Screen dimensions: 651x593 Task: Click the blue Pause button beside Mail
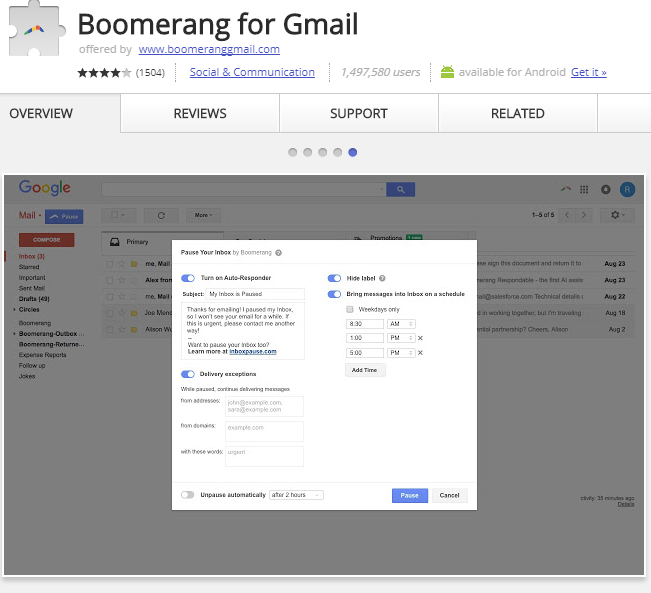[x=64, y=216]
